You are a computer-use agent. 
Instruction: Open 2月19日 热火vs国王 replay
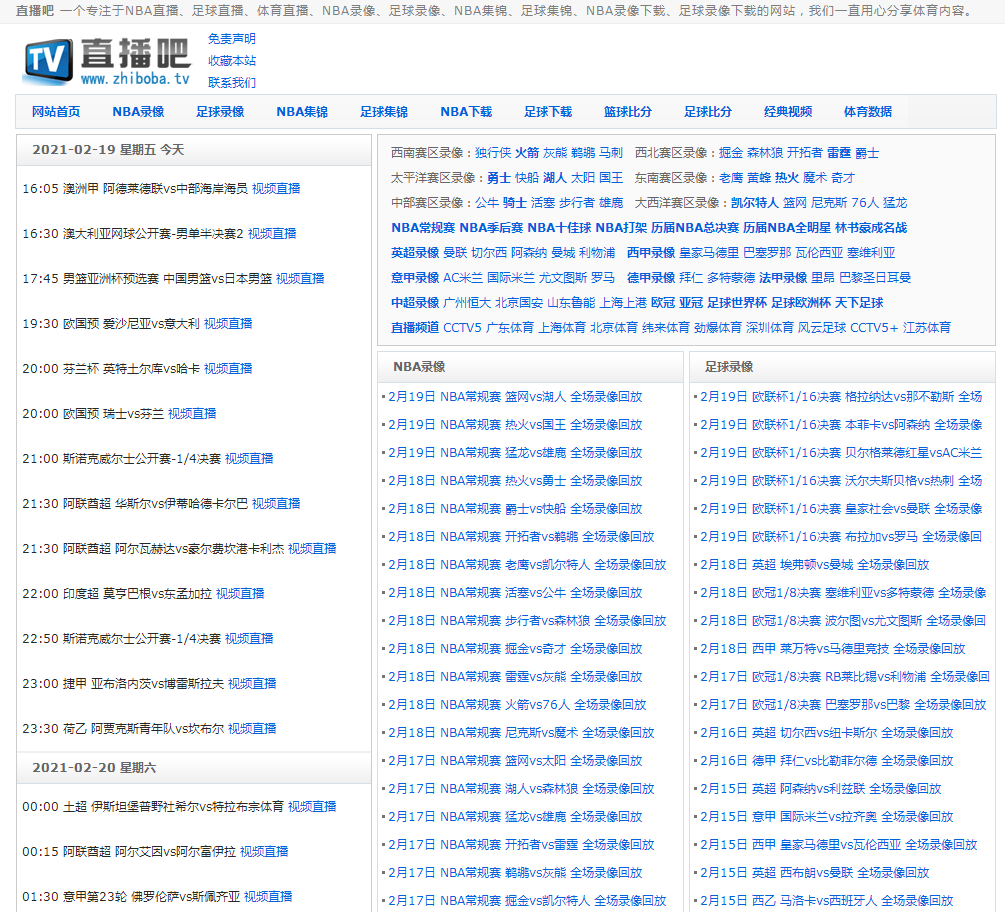point(515,424)
